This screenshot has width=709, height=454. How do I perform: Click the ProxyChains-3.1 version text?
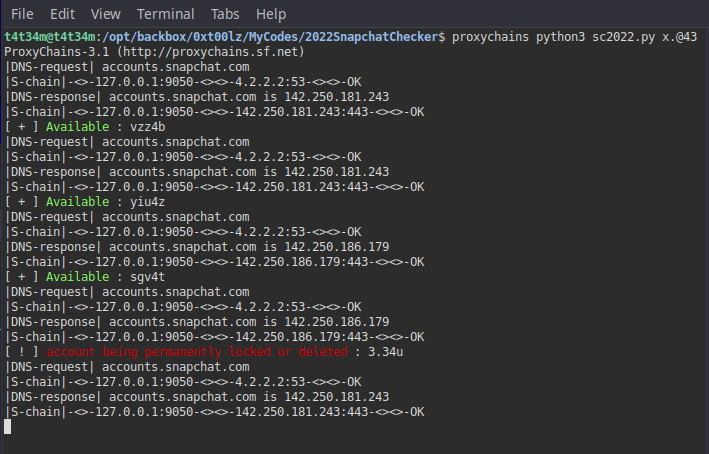(x=58, y=51)
